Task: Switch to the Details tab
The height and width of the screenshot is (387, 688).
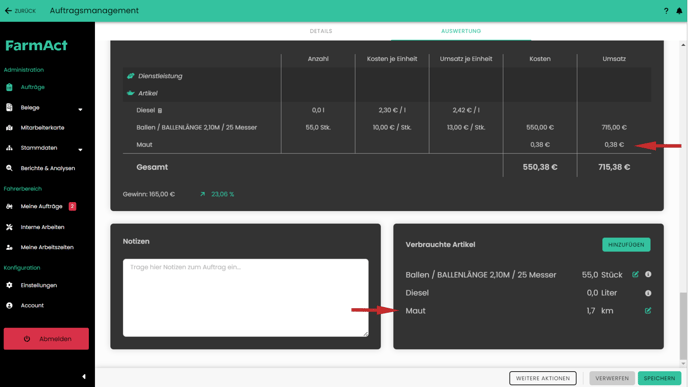Action: tap(321, 31)
